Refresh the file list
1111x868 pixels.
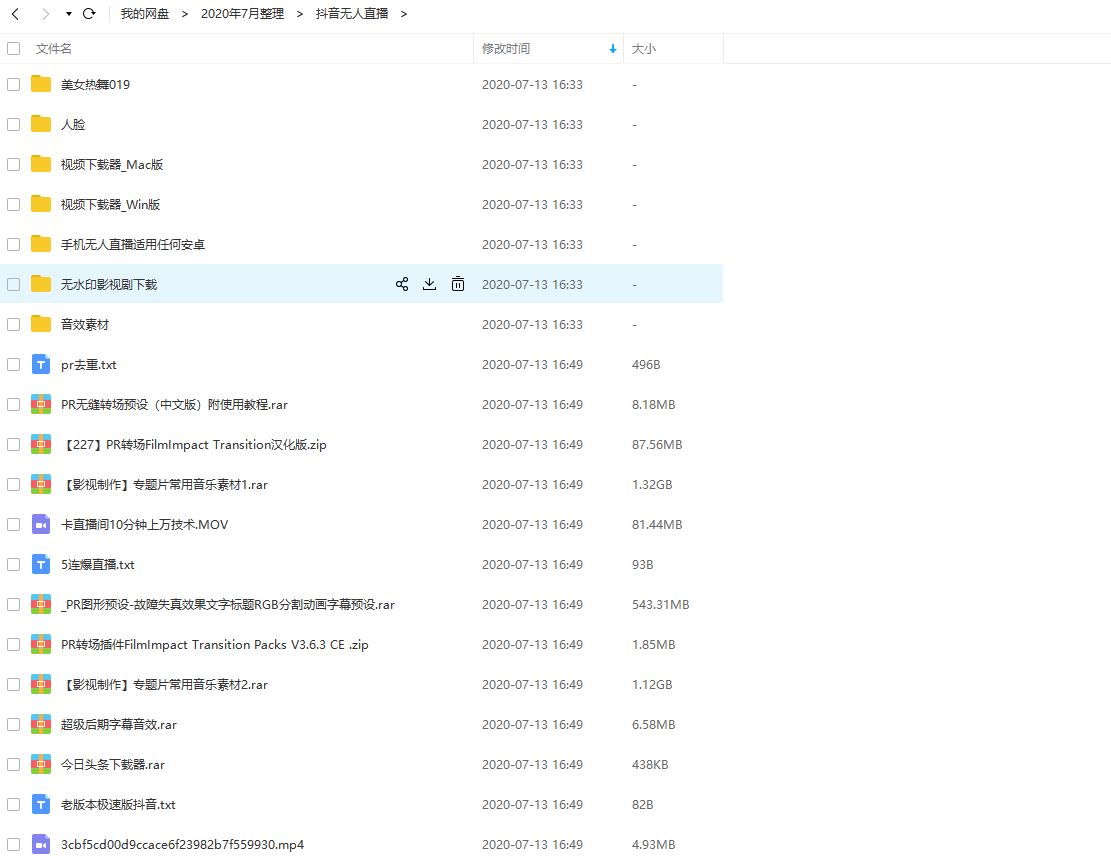[x=89, y=13]
